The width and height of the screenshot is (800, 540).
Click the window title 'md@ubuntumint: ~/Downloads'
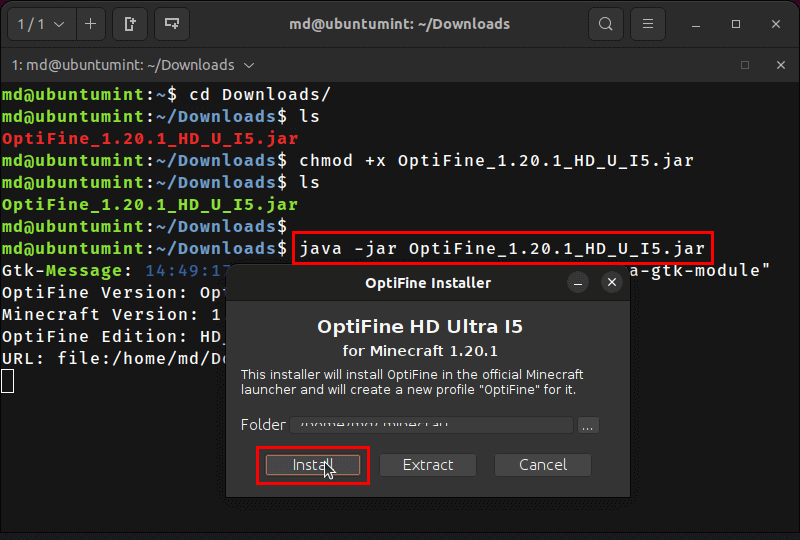(x=399, y=24)
